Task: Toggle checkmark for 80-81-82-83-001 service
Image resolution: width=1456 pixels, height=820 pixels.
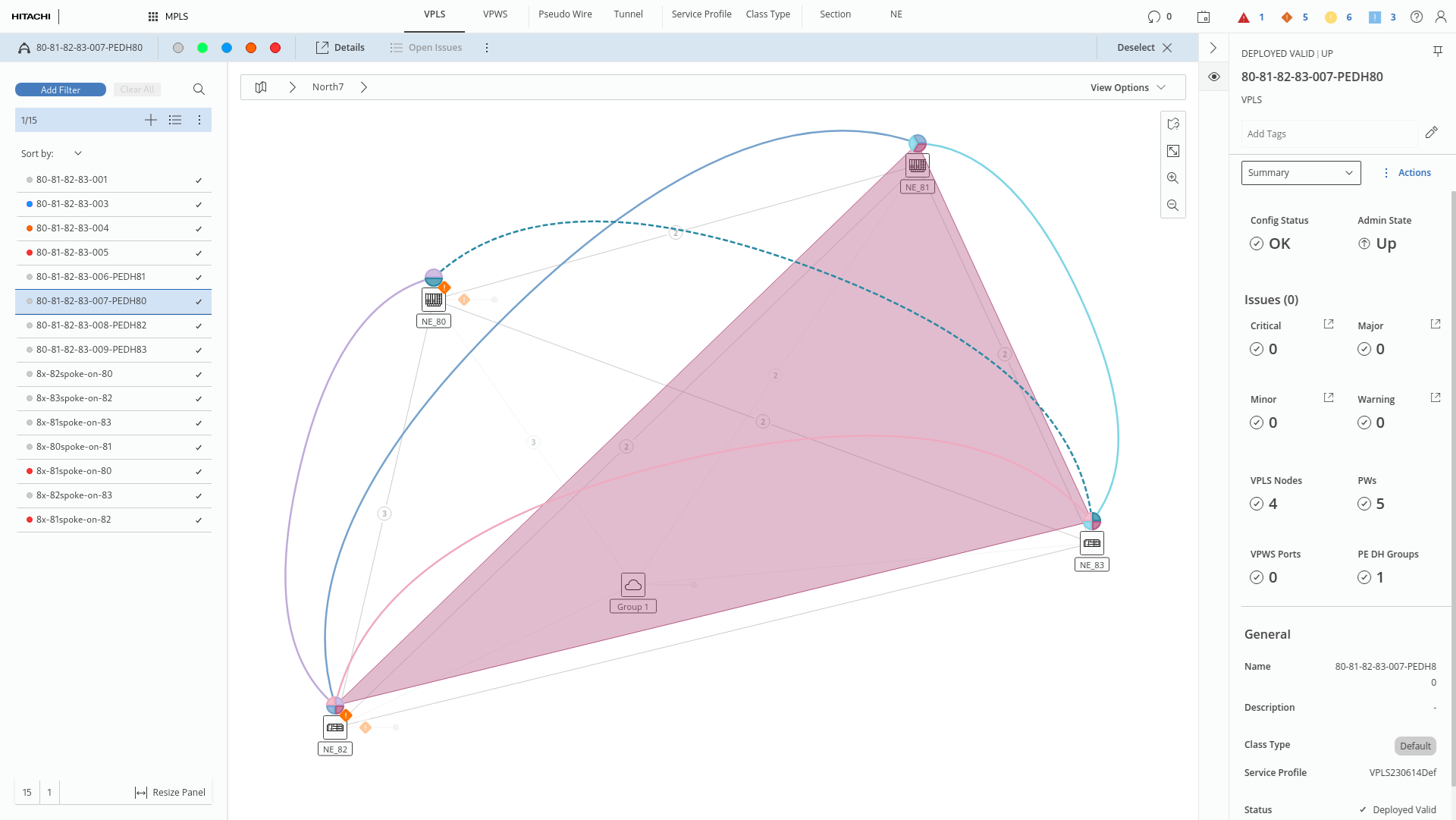Action: (x=199, y=181)
